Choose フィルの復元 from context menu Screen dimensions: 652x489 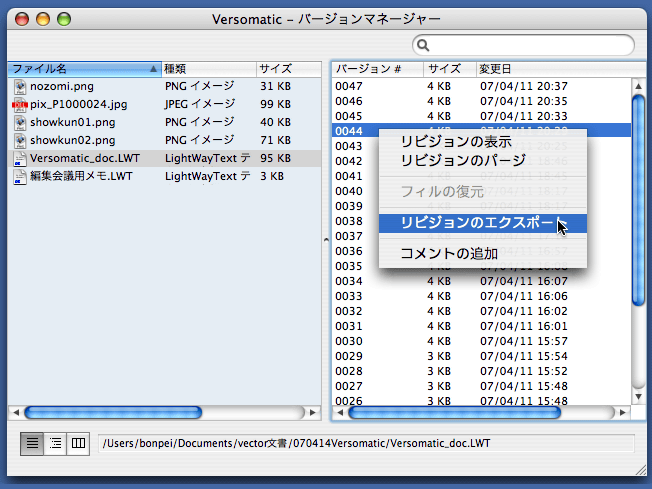click(483, 192)
